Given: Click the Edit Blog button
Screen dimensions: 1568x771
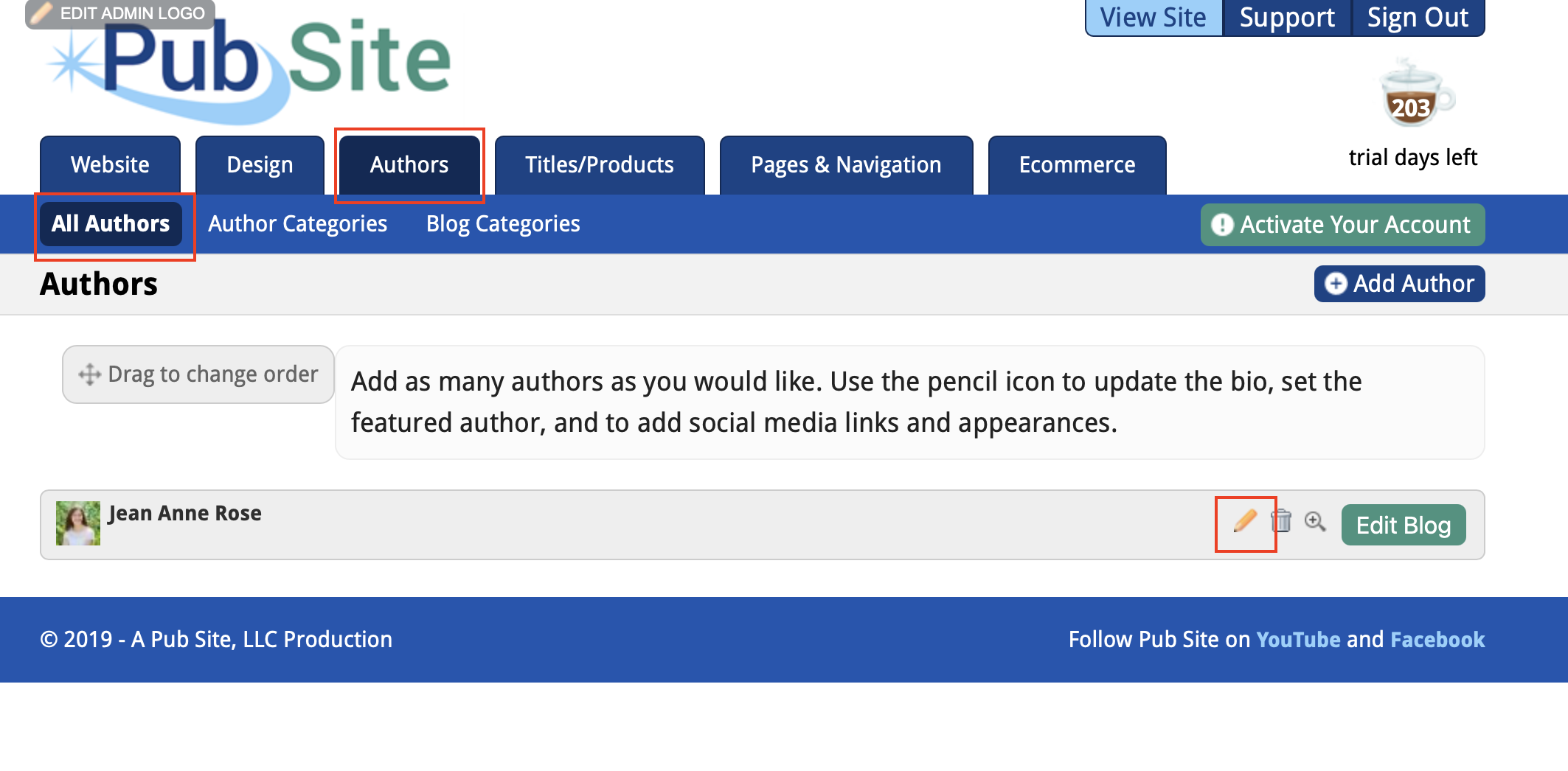Looking at the screenshot, I should [x=1403, y=526].
